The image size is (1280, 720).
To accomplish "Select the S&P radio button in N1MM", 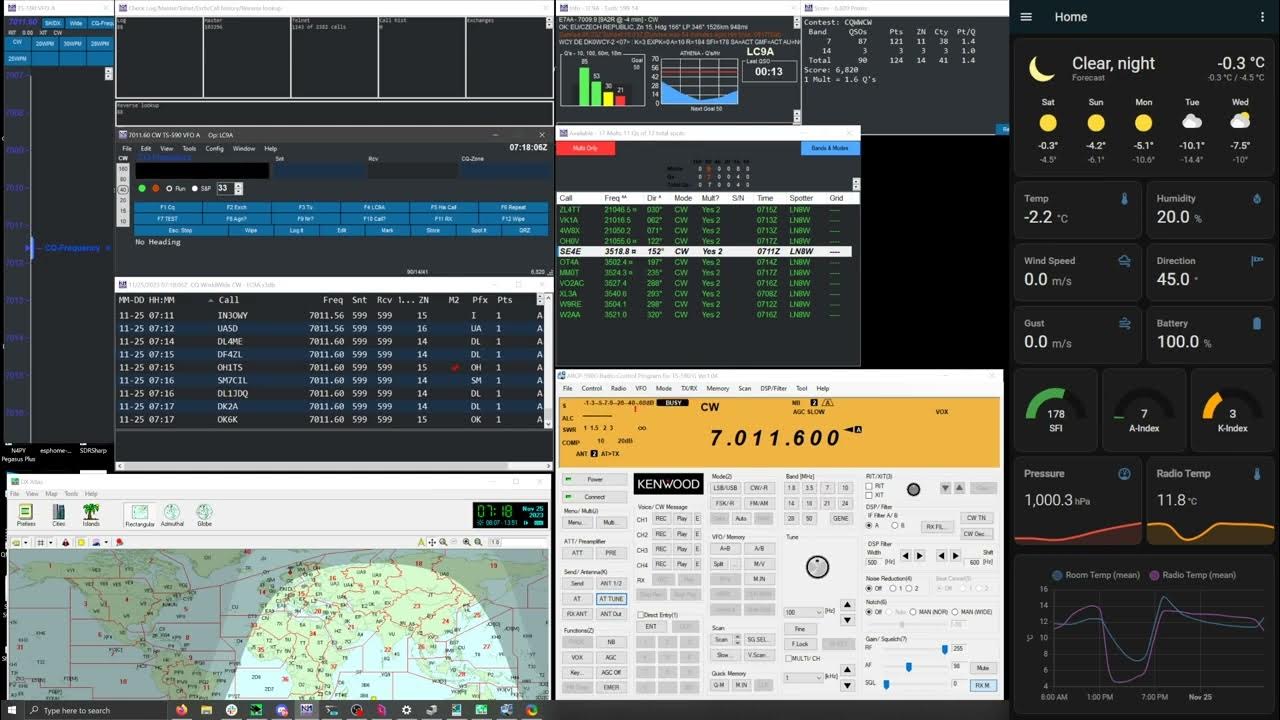I will click(196, 188).
